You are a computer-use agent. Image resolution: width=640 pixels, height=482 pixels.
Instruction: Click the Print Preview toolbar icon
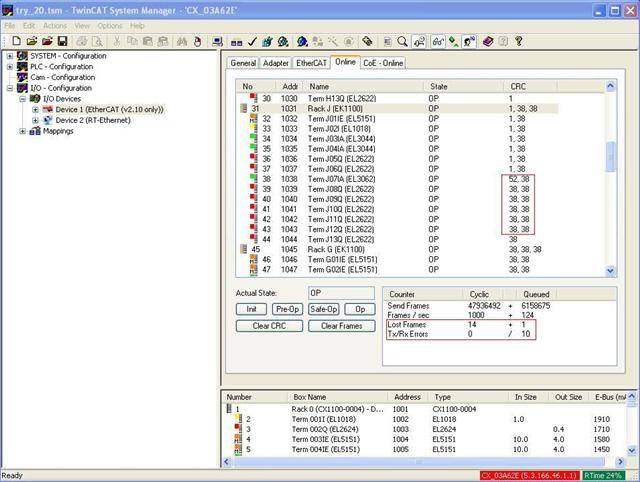[98, 41]
